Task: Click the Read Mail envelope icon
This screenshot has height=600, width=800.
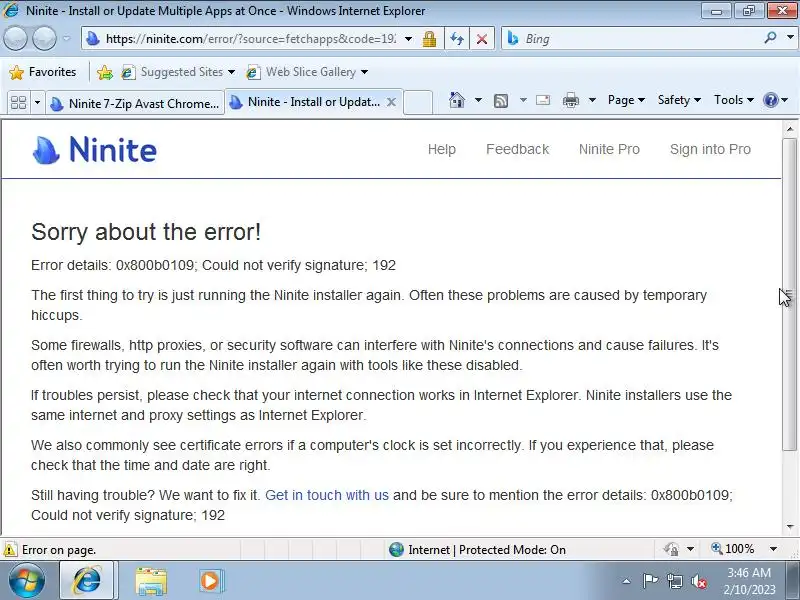Action: [543, 100]
